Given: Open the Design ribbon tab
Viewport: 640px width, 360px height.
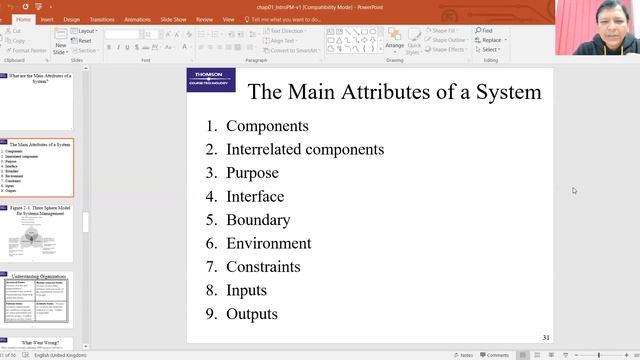Looking at the screenshot, I should (x=71, y=19).
